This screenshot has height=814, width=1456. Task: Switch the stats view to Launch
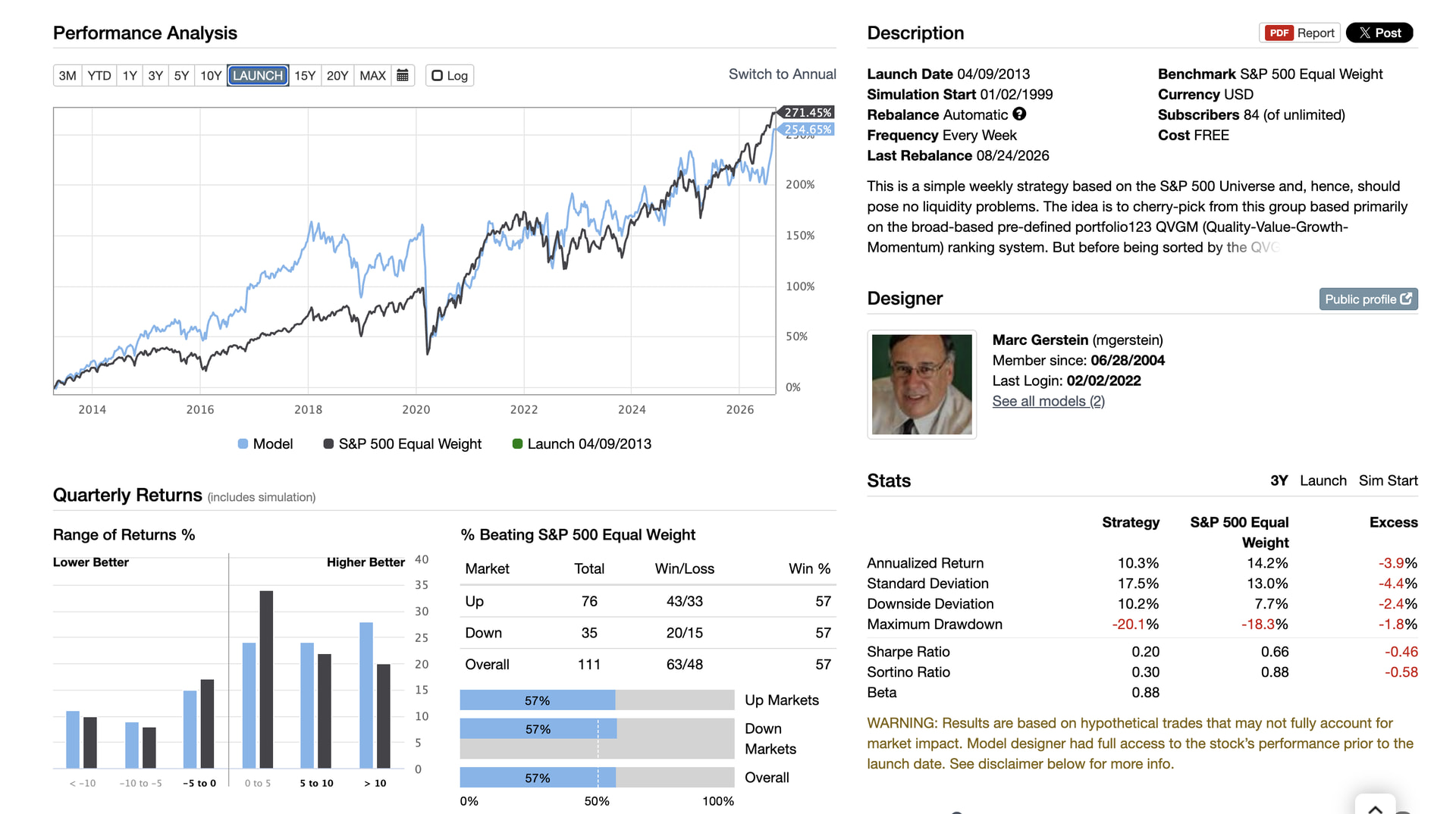coord(1323,481)
